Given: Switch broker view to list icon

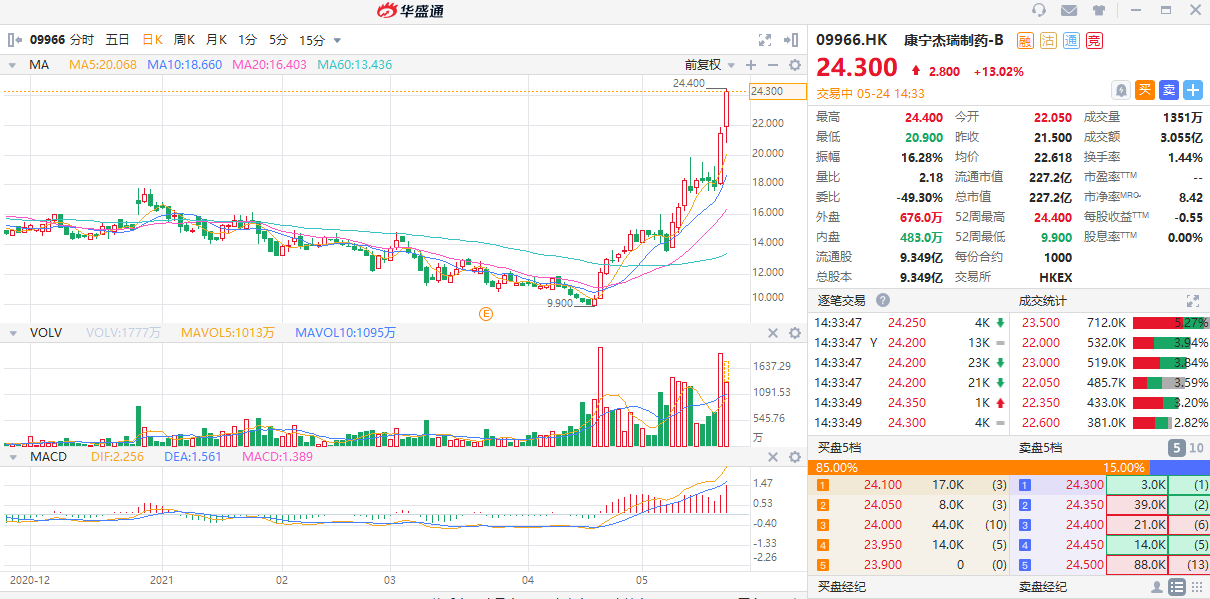Looking at the screenshot, I should coord(1177,587).
